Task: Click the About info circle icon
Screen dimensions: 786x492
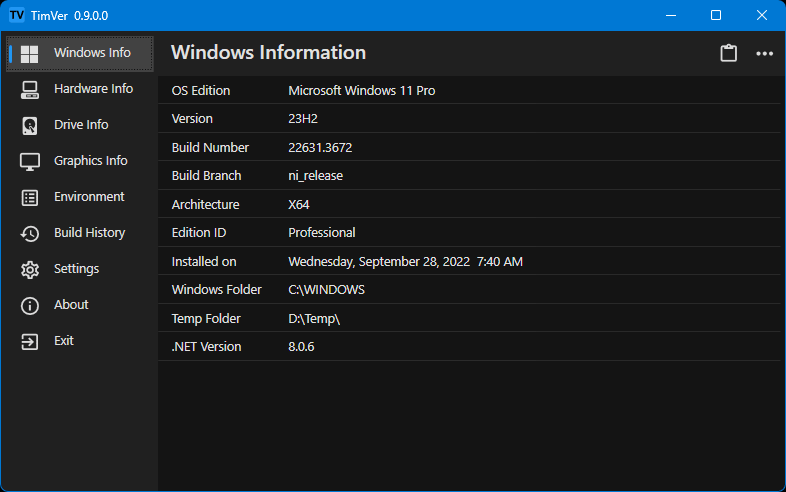Action: tap(30, 305)
